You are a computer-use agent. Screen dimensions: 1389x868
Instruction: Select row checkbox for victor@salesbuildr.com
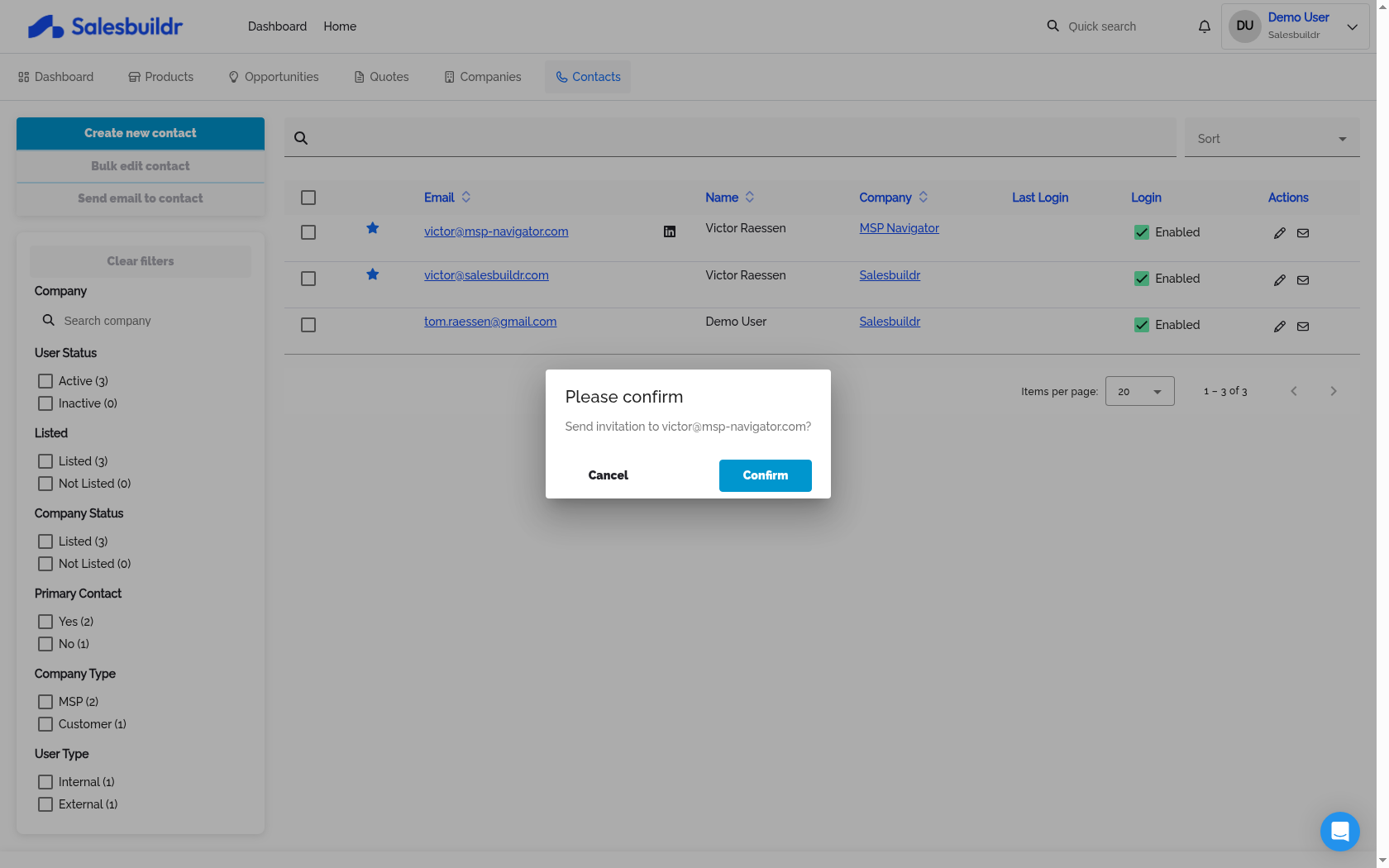(x=308, y=279)
